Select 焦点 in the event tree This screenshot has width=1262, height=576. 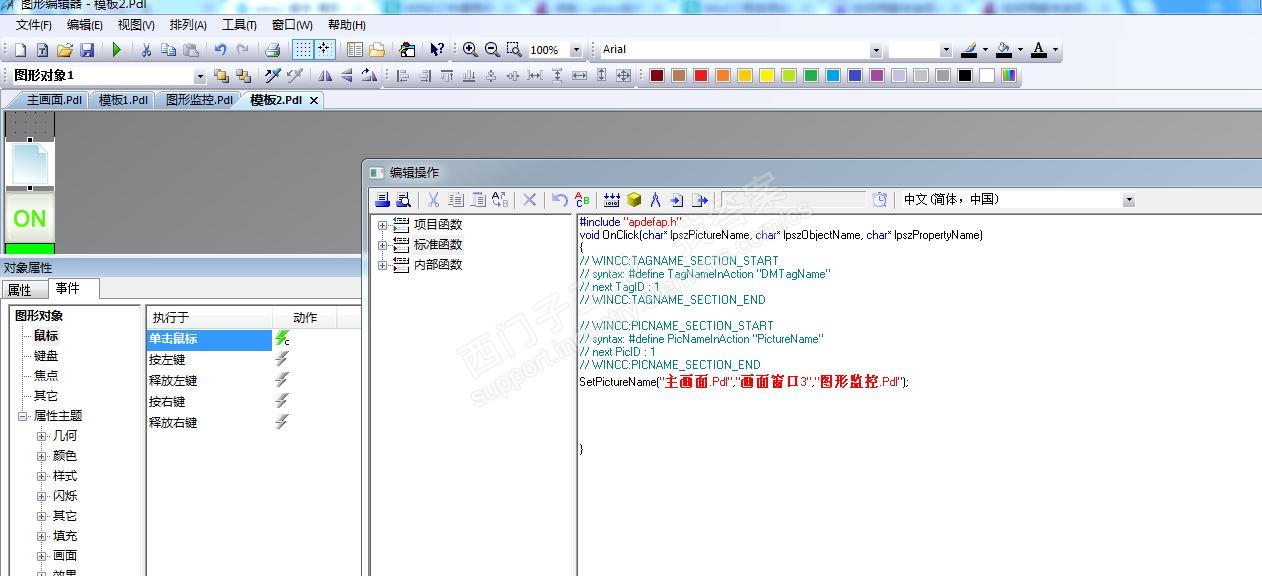(x=46, y=376)
